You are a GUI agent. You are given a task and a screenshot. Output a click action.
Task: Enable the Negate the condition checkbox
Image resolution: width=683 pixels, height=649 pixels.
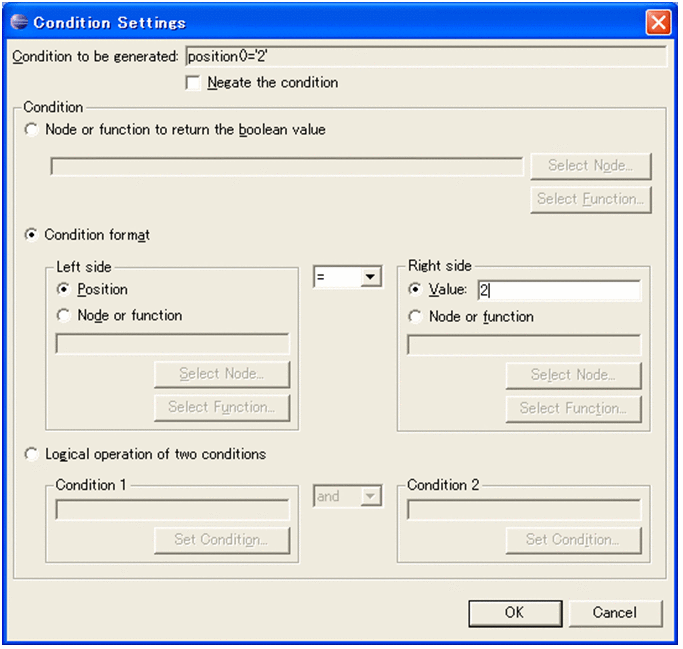[x=194, y=83]
